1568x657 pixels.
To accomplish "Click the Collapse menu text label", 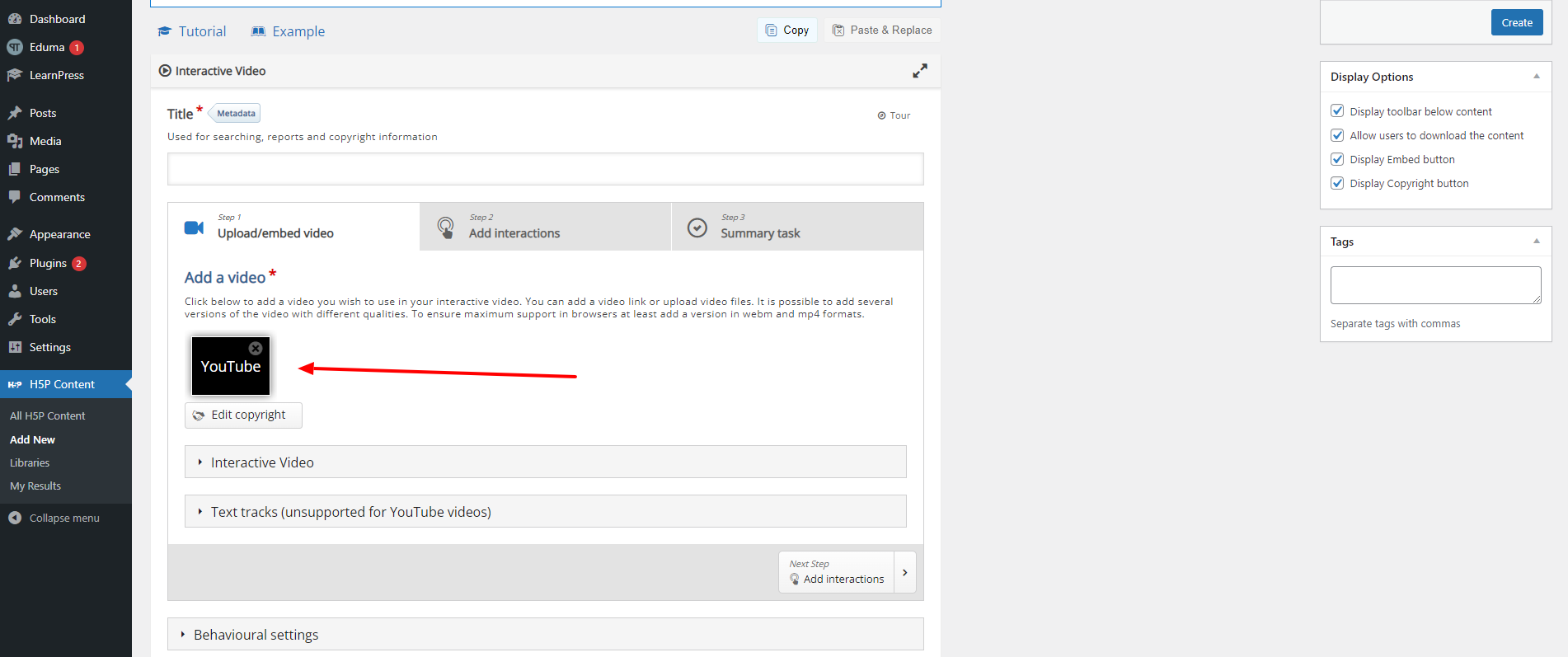I will tap(64, 519).
